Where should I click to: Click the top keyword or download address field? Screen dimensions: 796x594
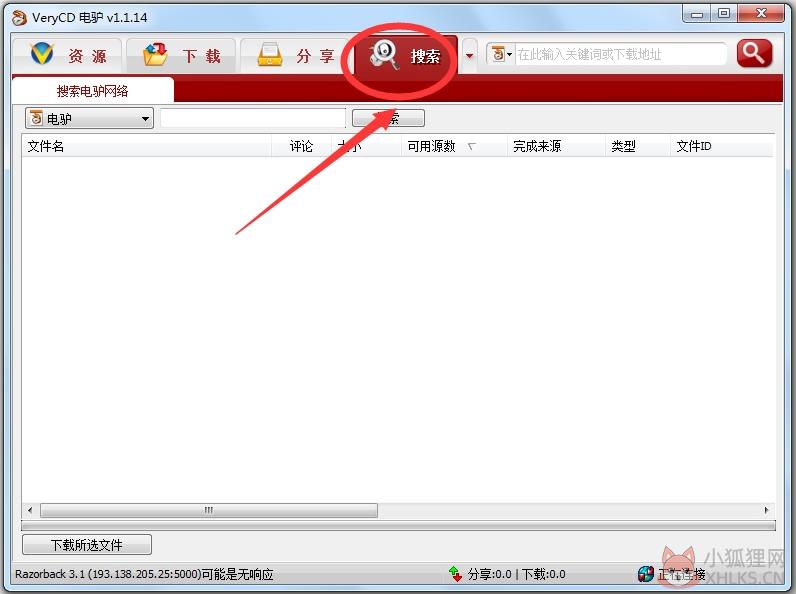[x=620, y=54]
